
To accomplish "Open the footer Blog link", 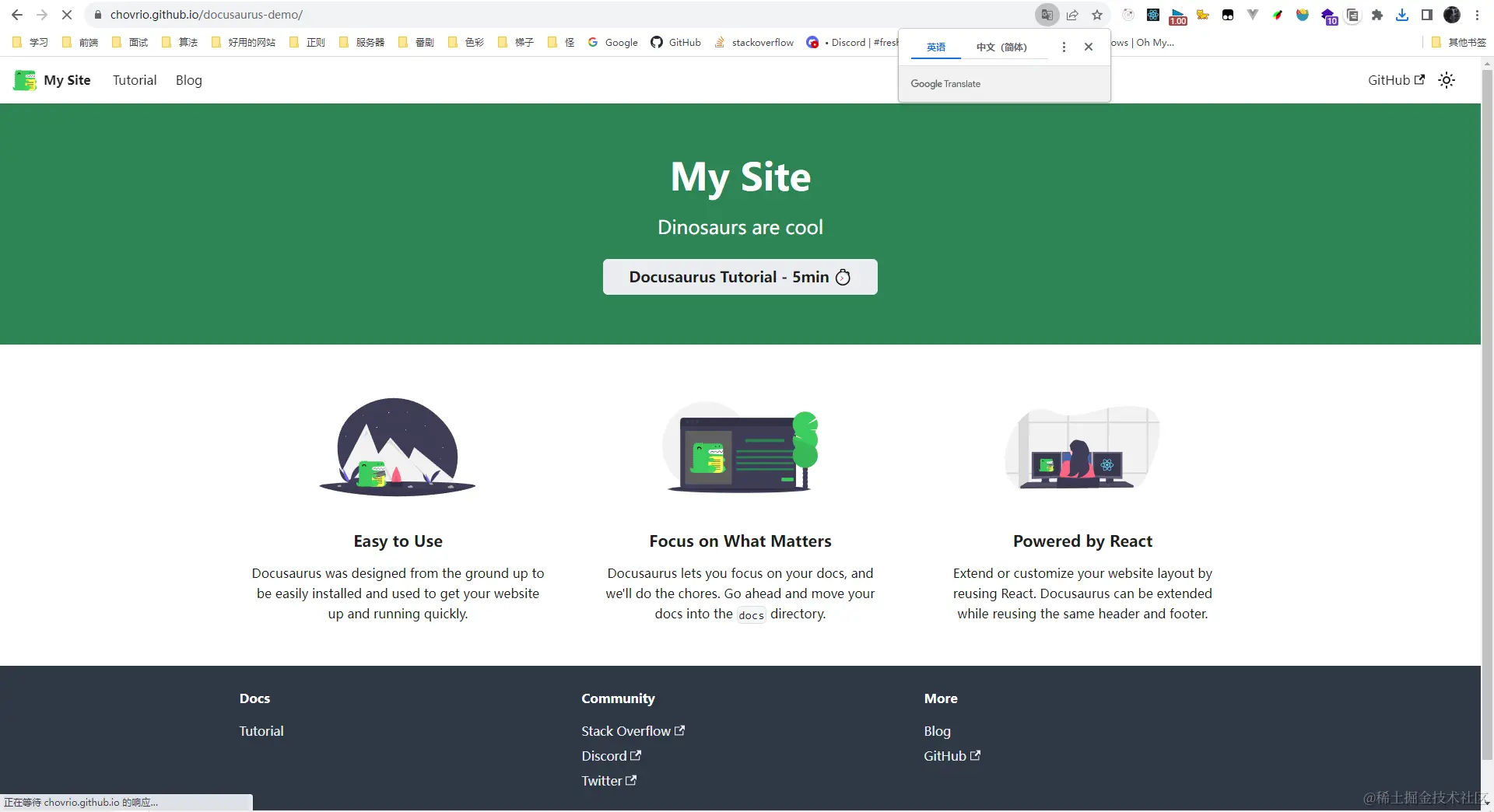I will [937, 731].
